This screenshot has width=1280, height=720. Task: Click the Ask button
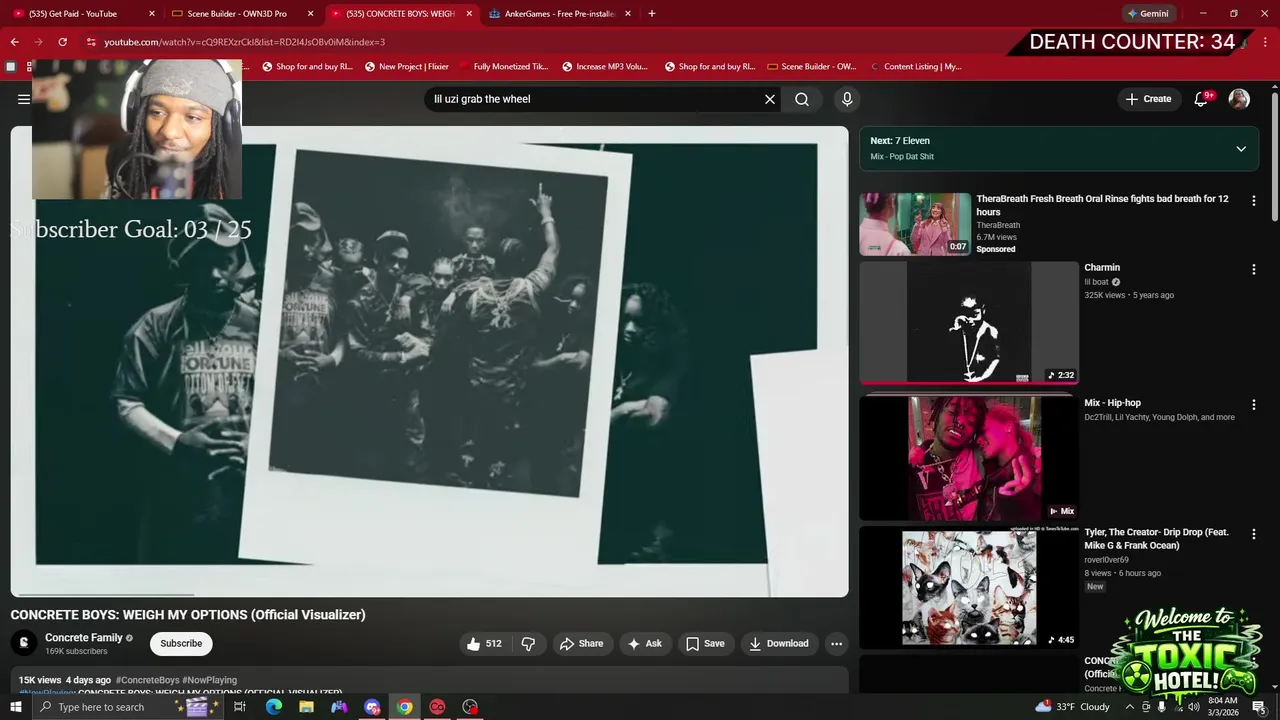click(x=644, y=644)
